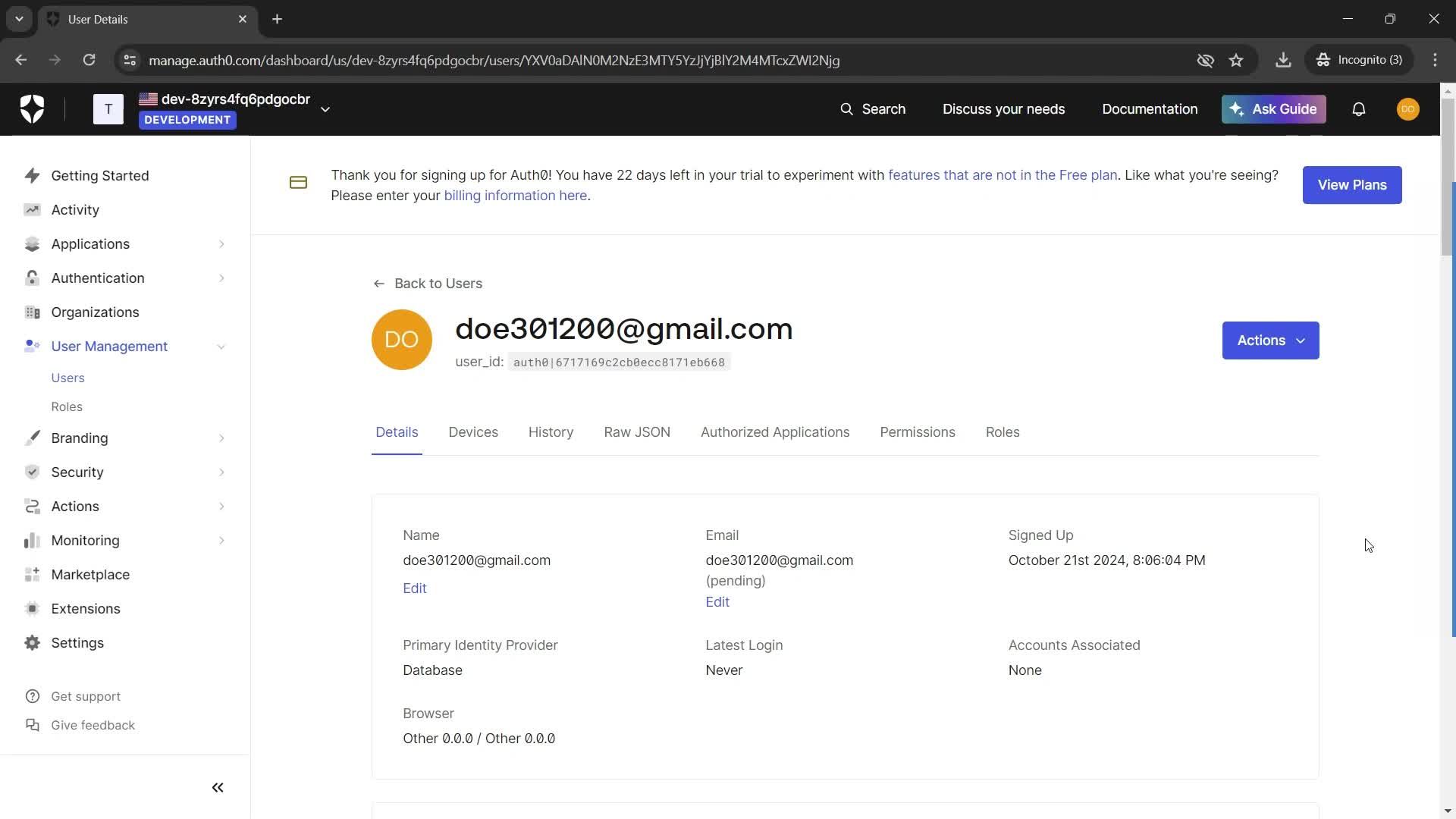The image size is (1456, 819).
Task: Click the Actions flow icon
Action: 32,506
